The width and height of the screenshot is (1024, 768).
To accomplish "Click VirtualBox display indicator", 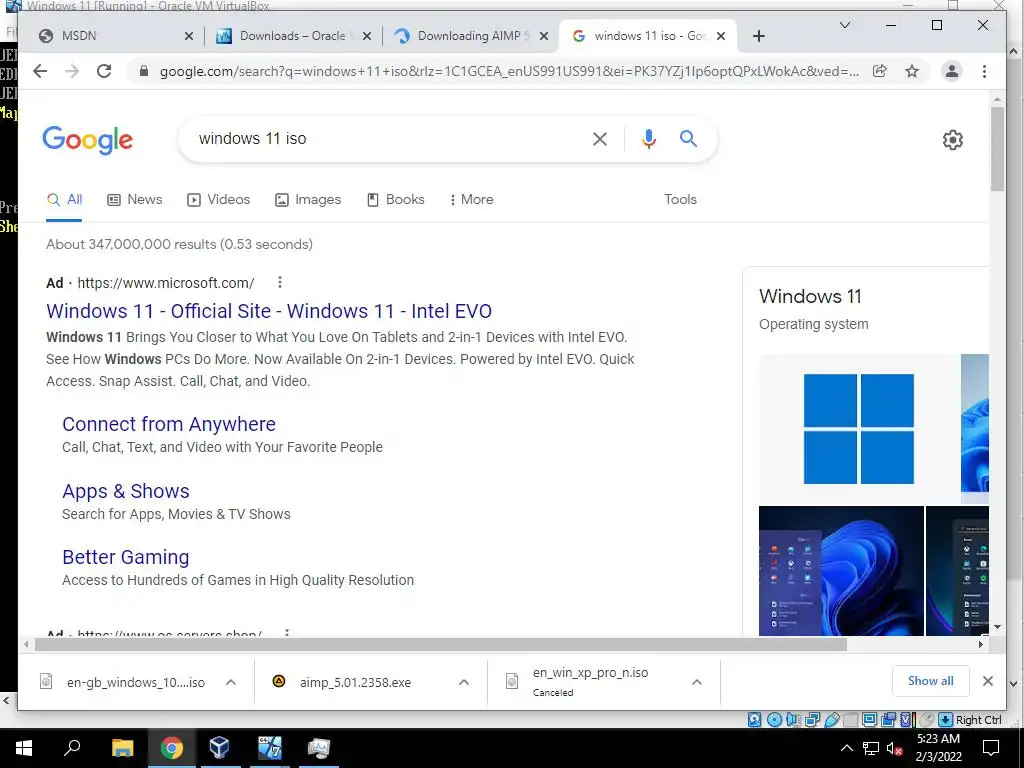I will click(x=869, y=720).
